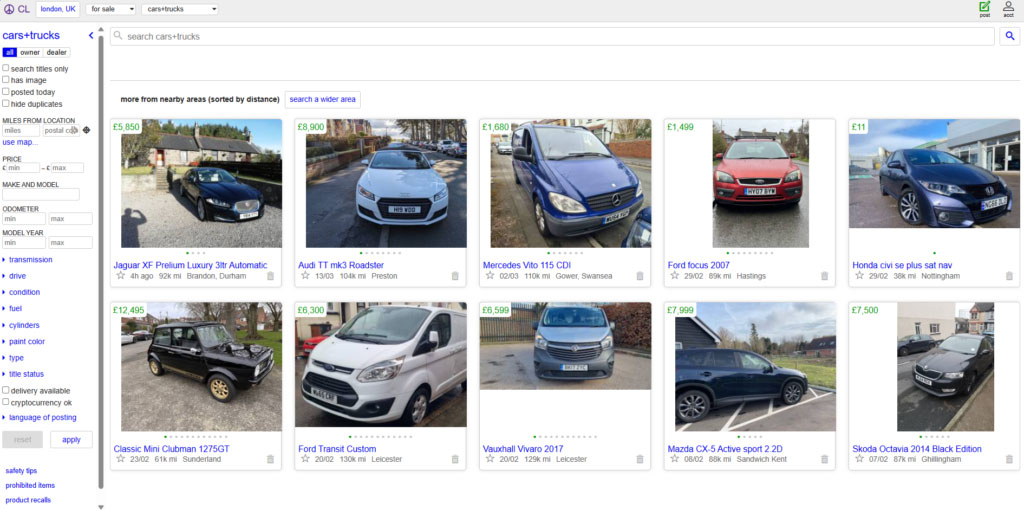1024x510 pixels.
Task: Hide Skoda Octavia listing with trash icon
Action: [x=1009, y=459]
